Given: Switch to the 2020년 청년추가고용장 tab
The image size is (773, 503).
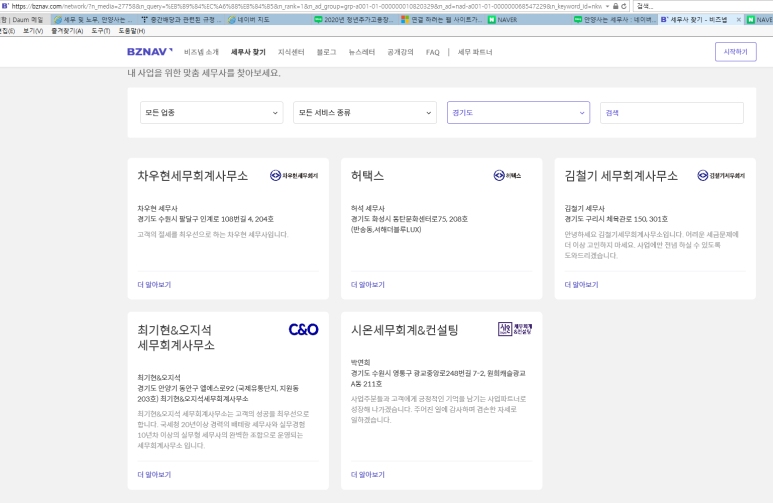Looking at the screenshot, I should (354, 20).
